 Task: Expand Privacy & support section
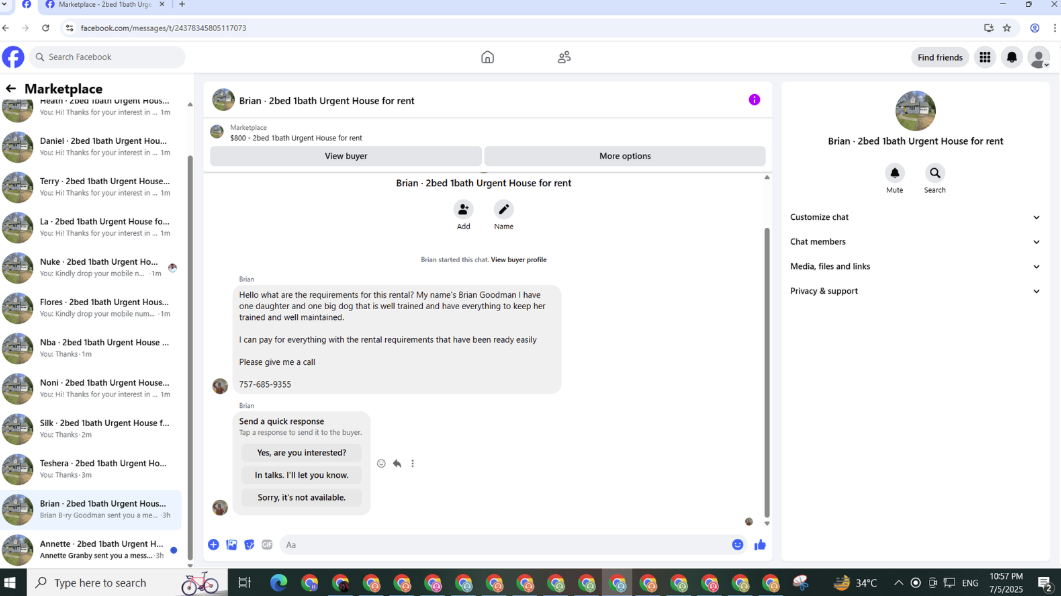click(x=915, y=291)
